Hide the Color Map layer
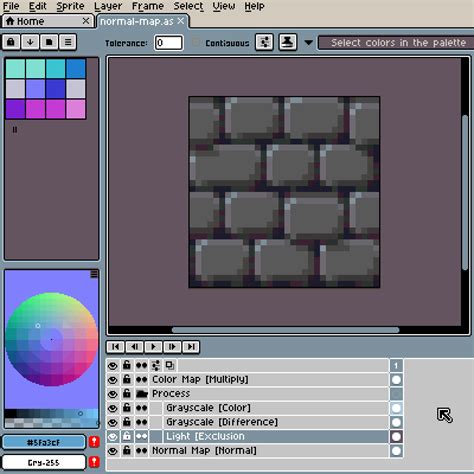The image size is (474, 474). (113, 380)
